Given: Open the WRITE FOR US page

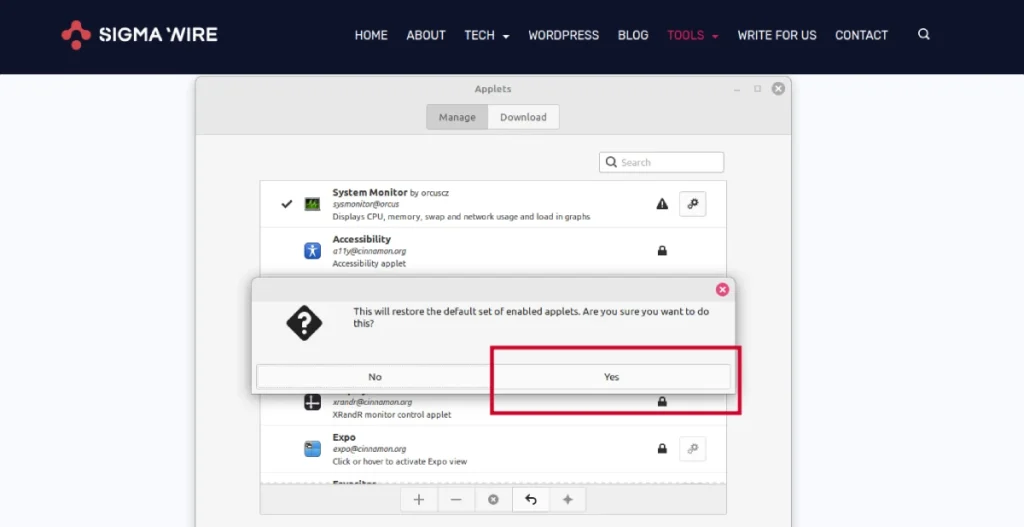Looking at the screenshot, I should [x=776, y=35].
